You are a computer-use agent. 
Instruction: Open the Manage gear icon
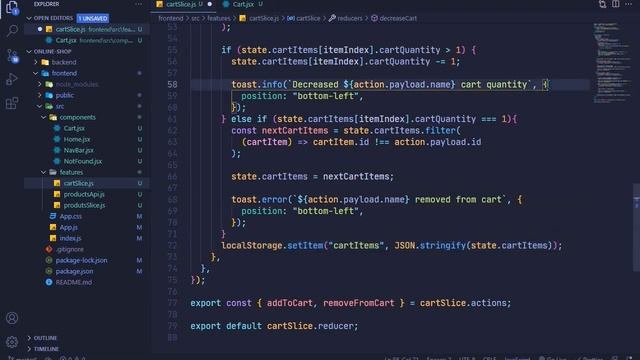12,341
